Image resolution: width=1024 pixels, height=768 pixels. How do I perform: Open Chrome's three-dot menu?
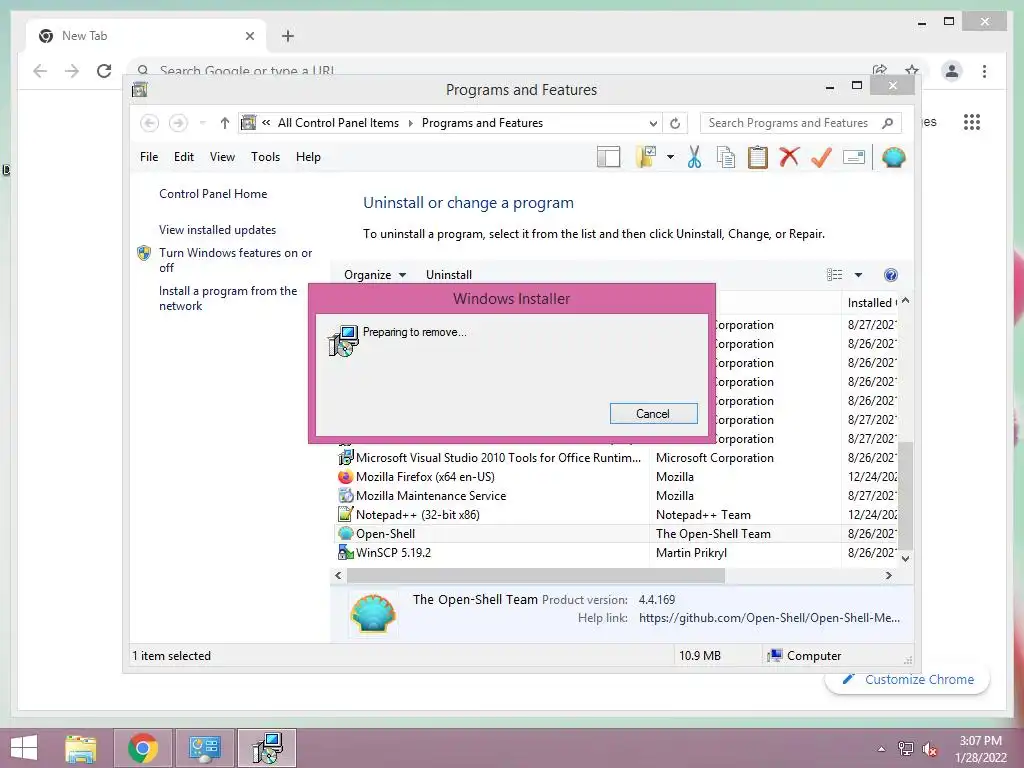coord(984,71)
